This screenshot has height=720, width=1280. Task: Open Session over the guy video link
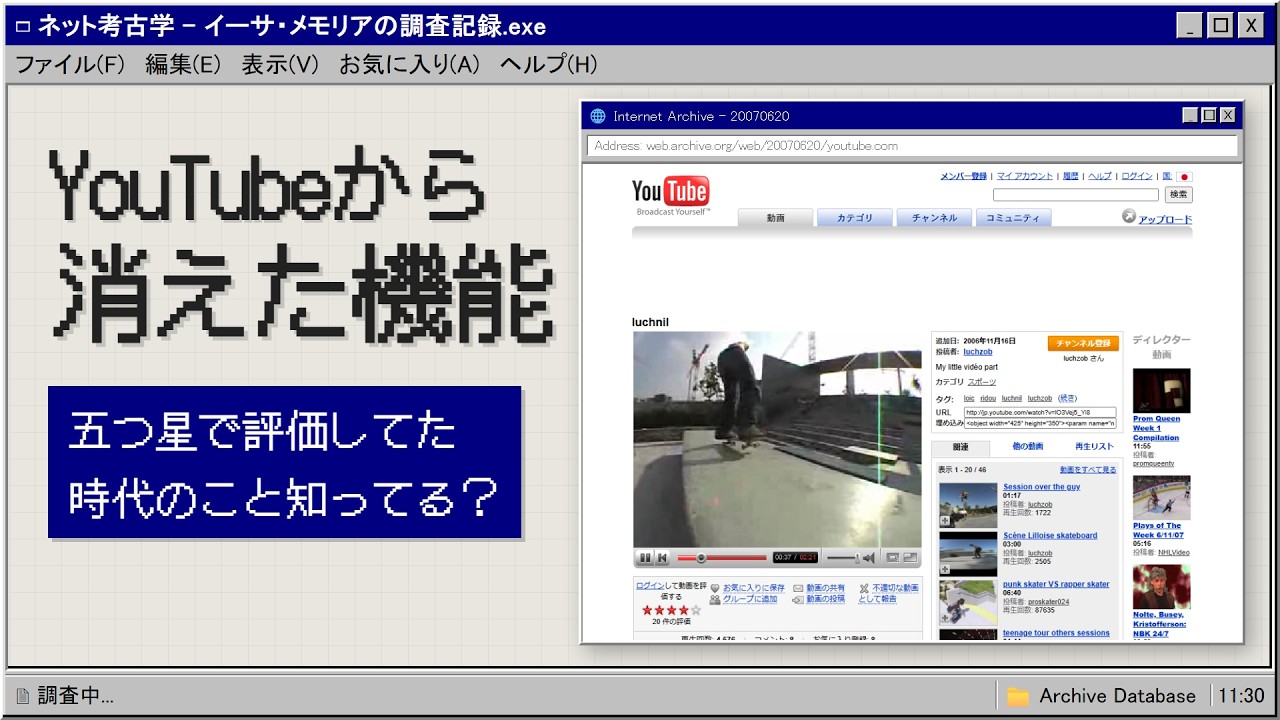click(x=1042, y=487)
